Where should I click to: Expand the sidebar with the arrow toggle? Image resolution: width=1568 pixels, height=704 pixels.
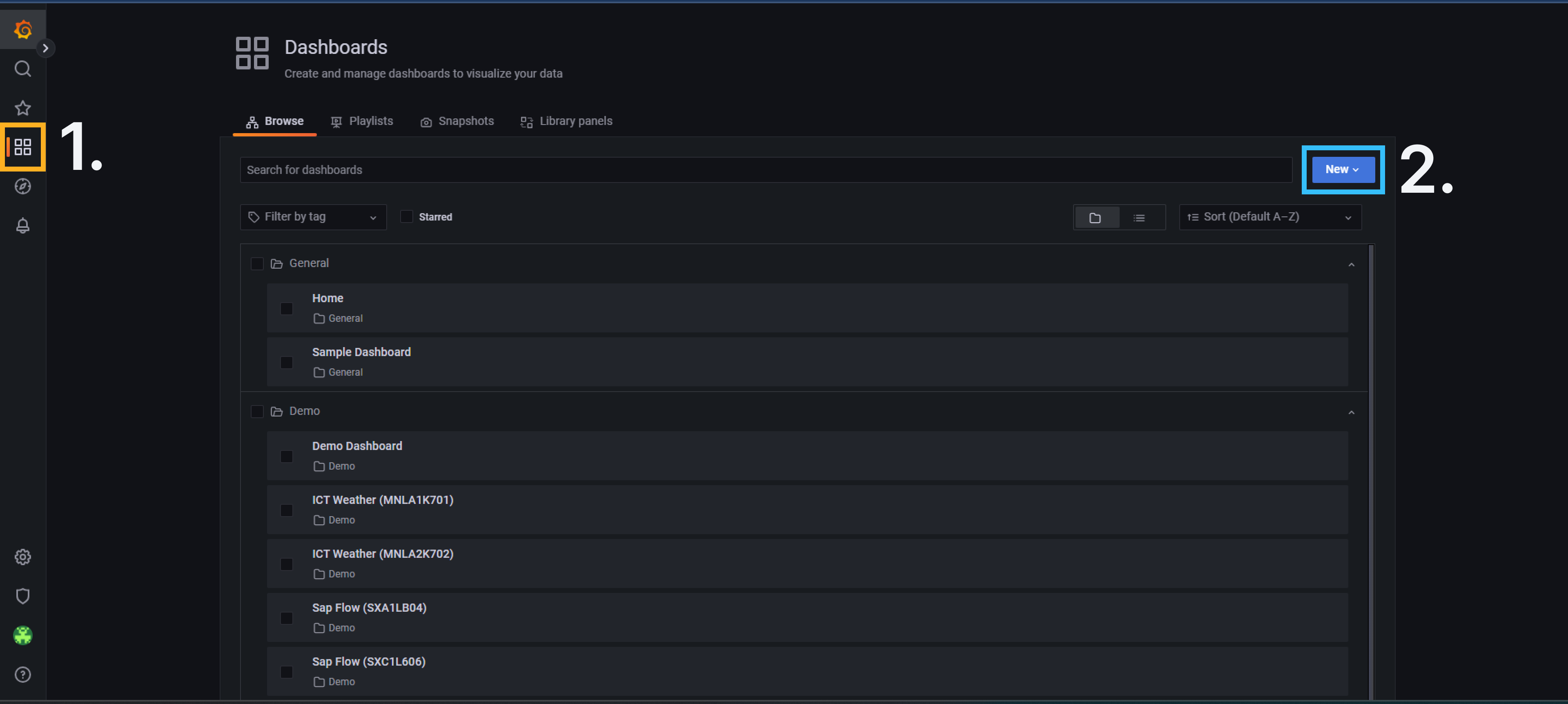(x=45, y=48)
